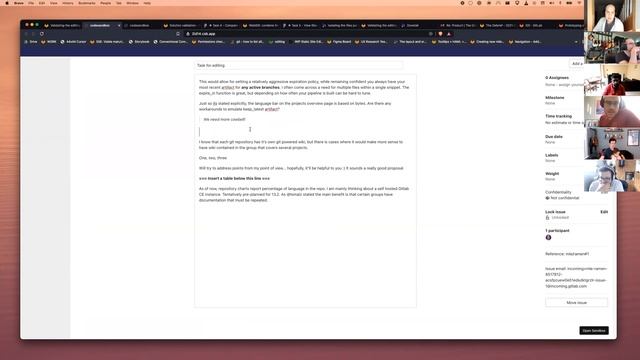Viewport: 640px width, 360px height.
Task: Select the violin-holding participant video thumbnail
Action: (612, 143)
